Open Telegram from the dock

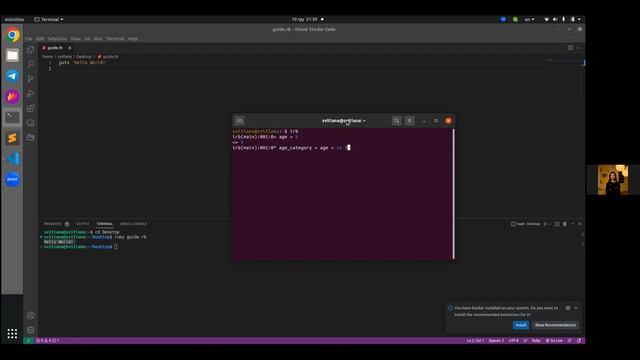coord(12,76)
